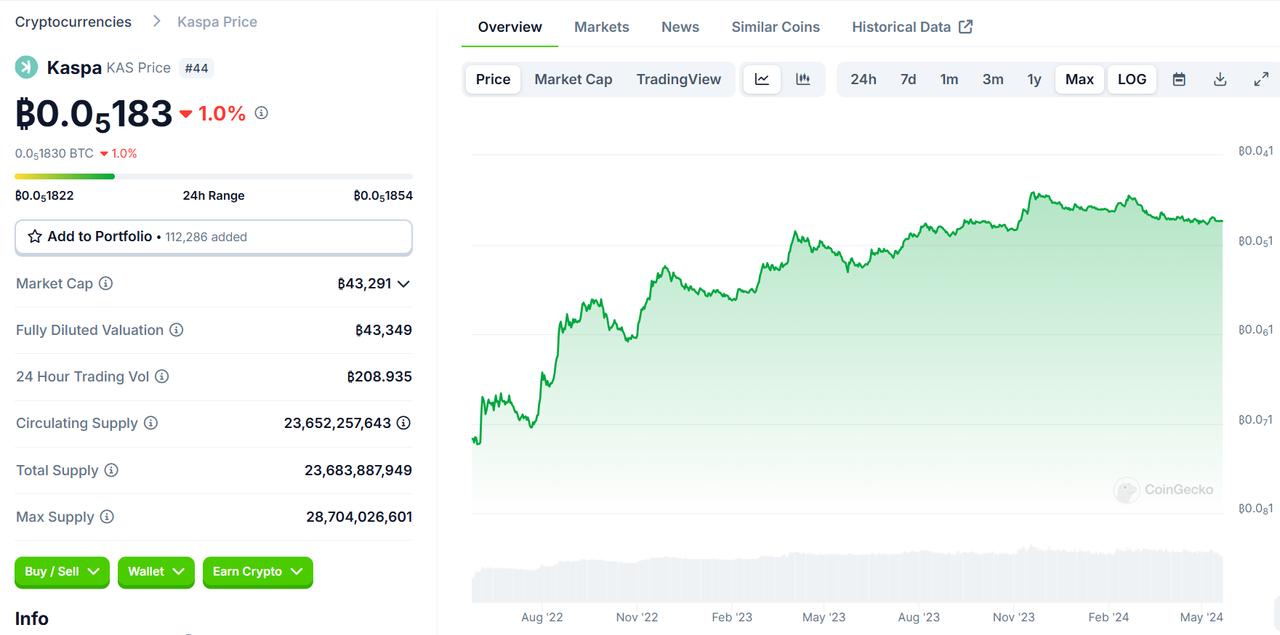This screenshot has width=1280, height=635.
Task: Download the chart data
Action: click(x=1220, y=79)
